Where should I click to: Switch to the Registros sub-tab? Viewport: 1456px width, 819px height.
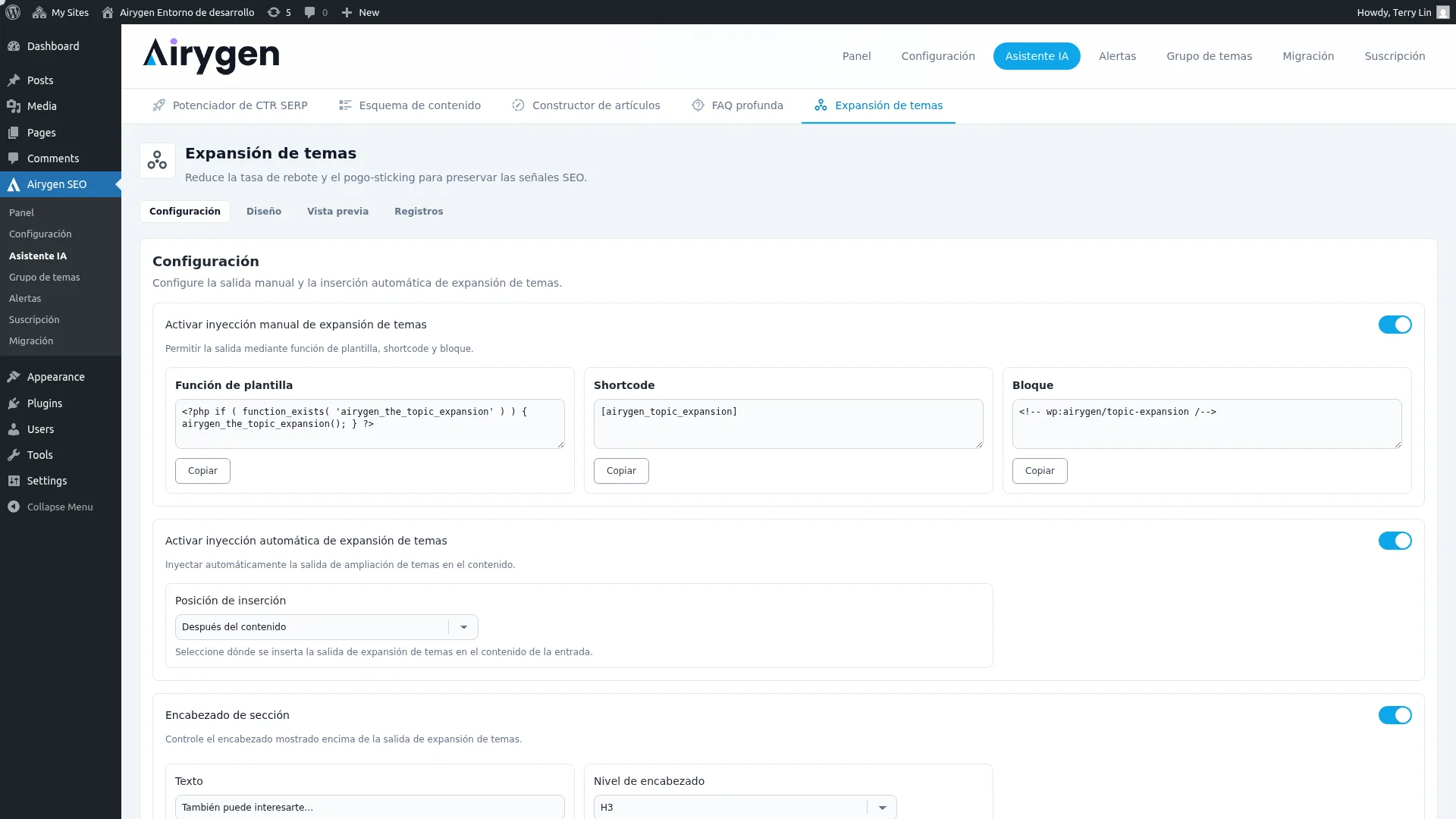pos(418,212)
